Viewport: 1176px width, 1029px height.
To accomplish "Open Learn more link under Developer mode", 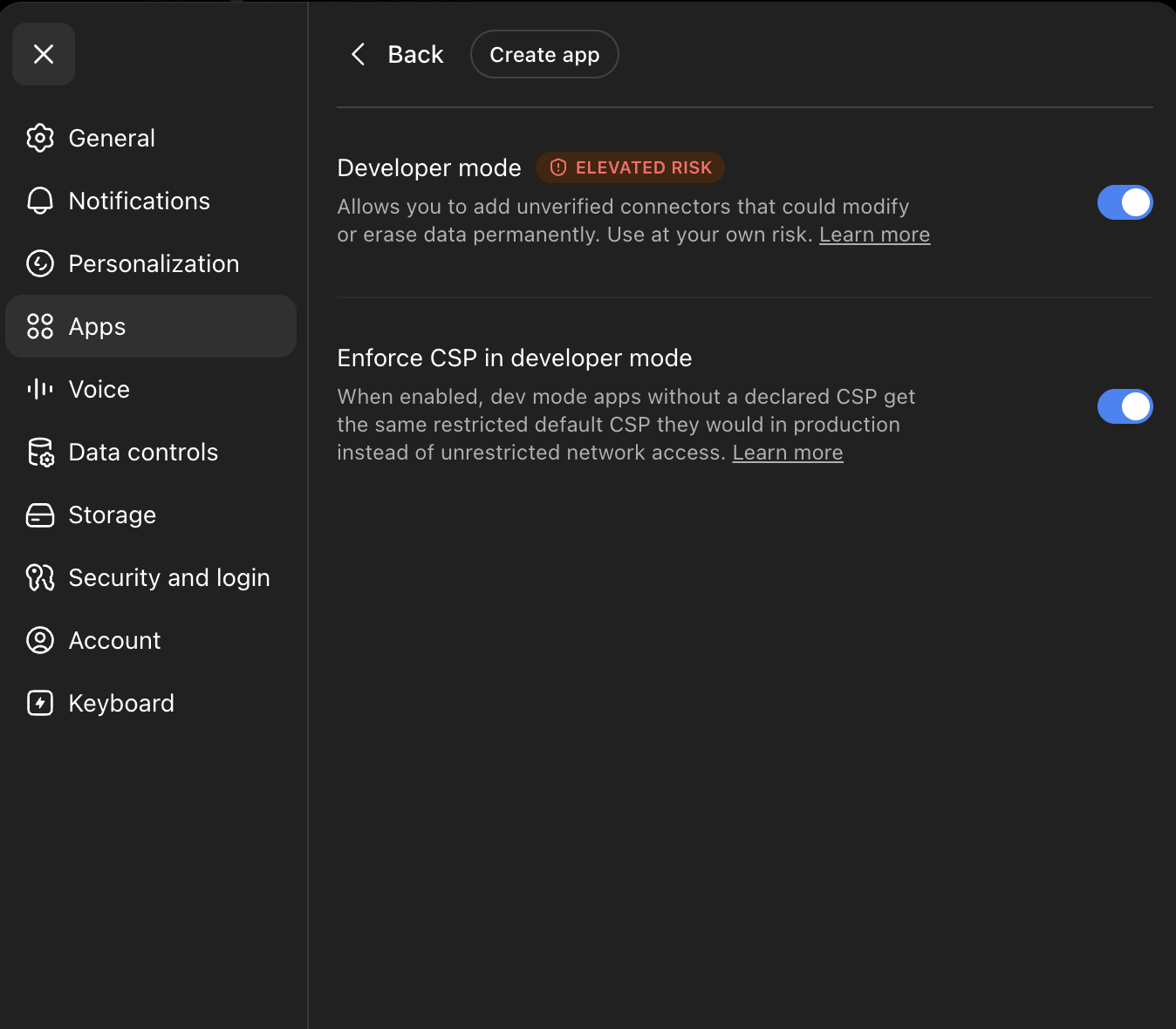I will [x=874, y=235].
